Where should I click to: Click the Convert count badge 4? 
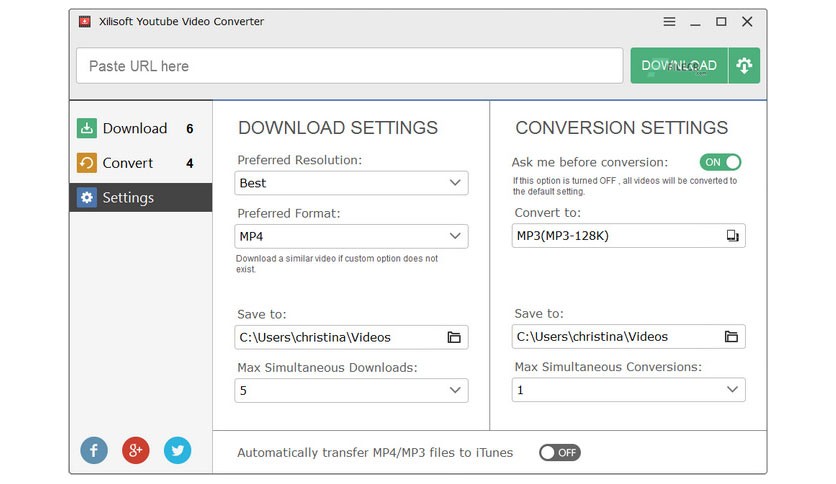(x=190, y=164)
